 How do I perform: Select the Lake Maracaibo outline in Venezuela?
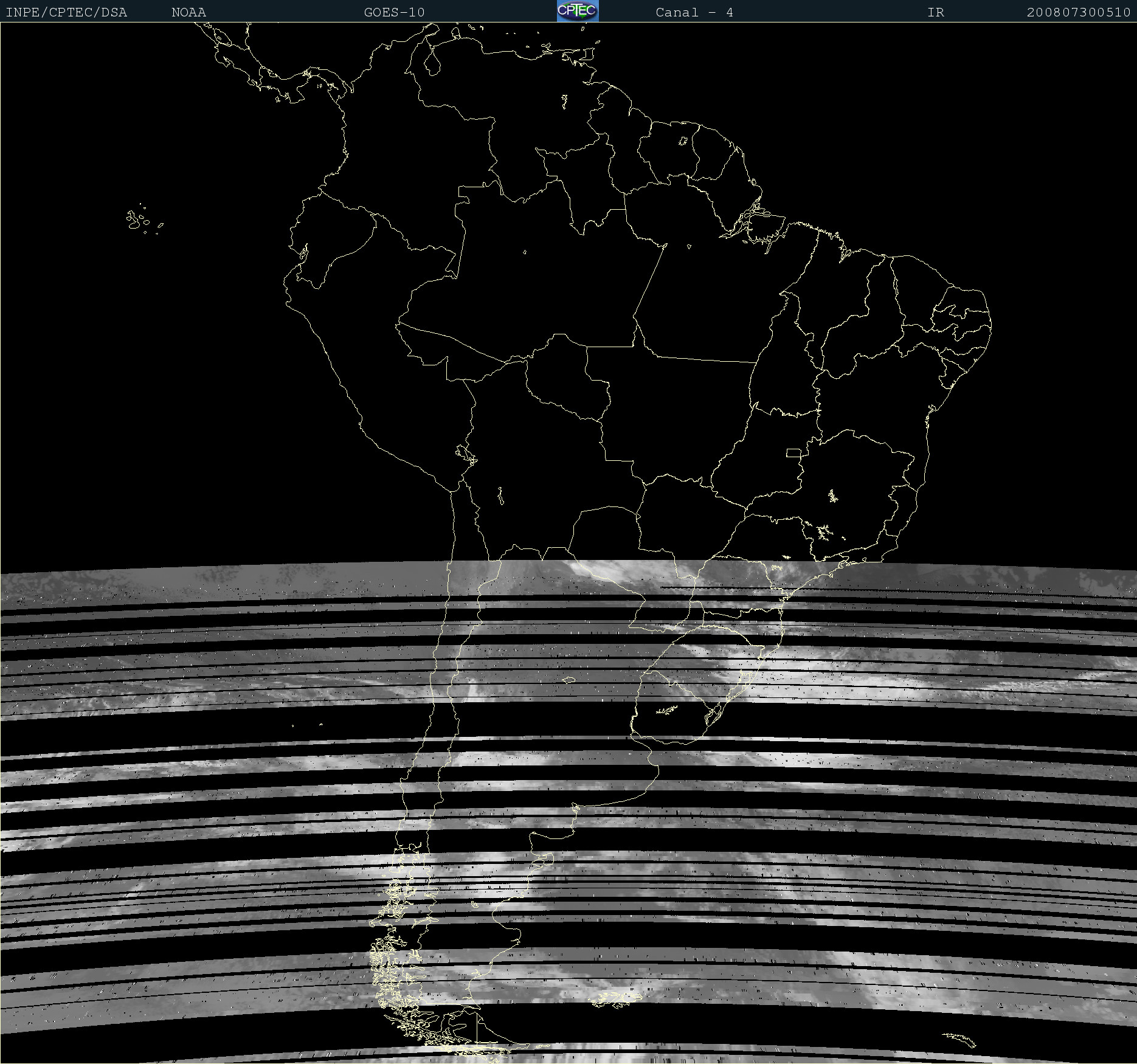tap(432, 61)
